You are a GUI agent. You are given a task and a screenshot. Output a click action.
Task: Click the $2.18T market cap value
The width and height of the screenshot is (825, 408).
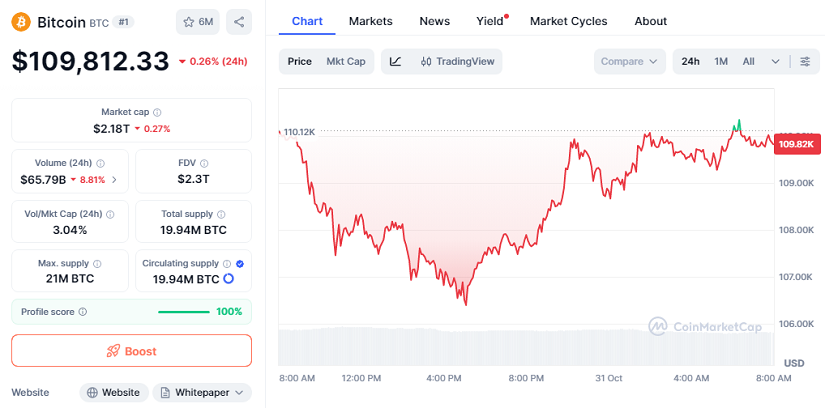tap(111, 128)
